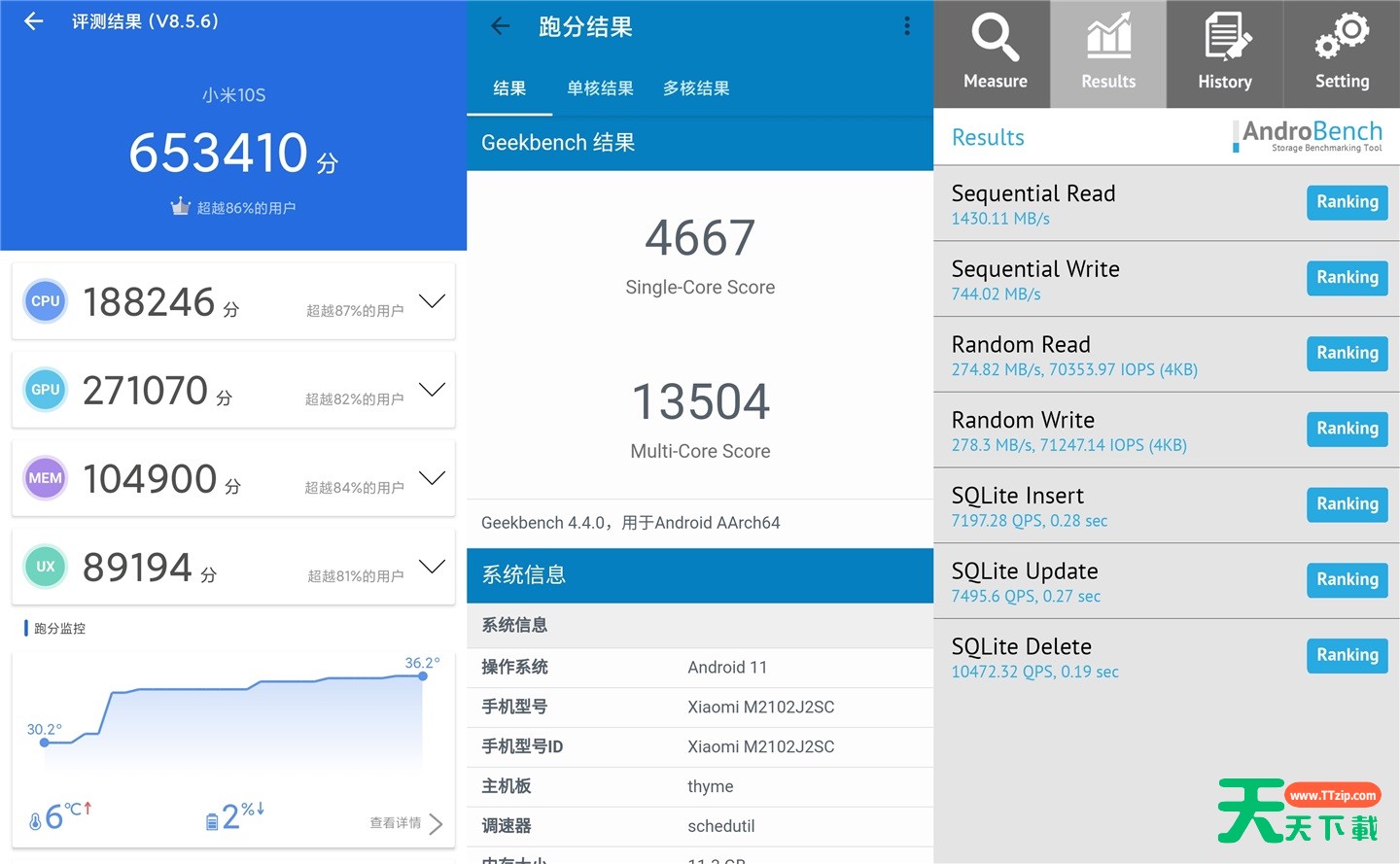This screenshot has height=864, width=1400.
Task: Expand the UX score details
Action: click(x=432, y=567)
